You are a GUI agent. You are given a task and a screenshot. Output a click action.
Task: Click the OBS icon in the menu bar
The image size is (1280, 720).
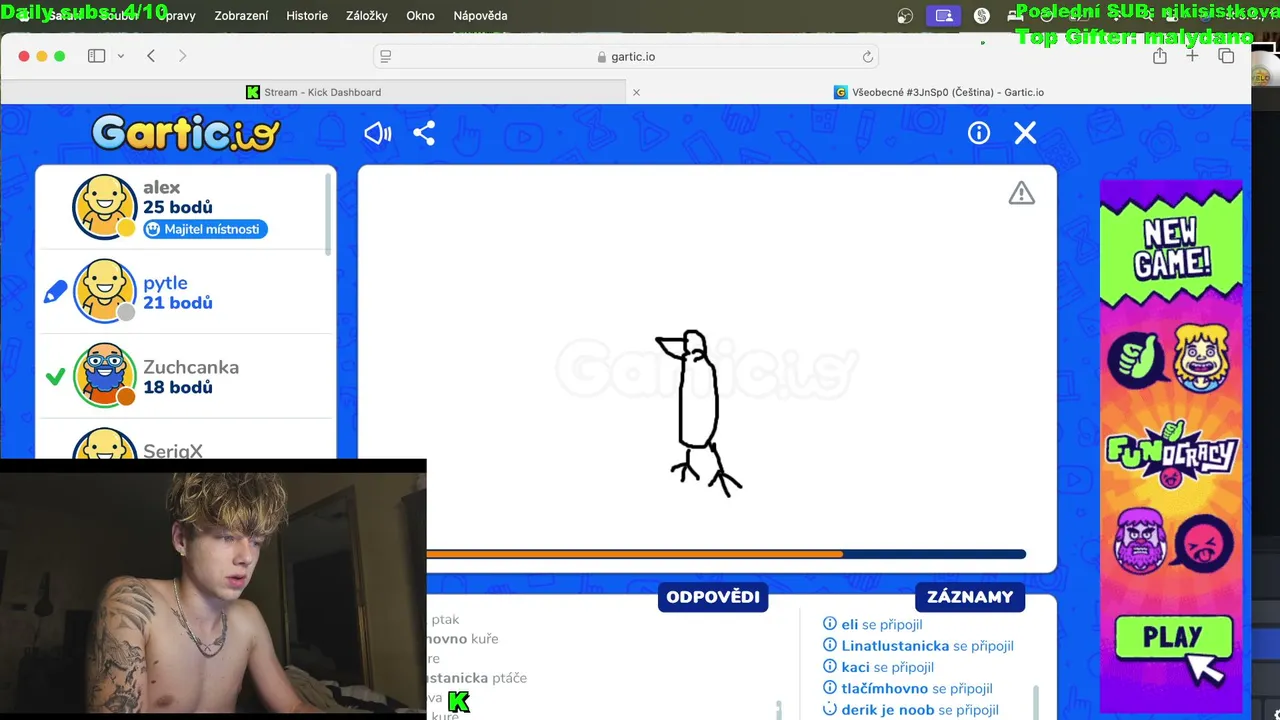(x=905, y=16)
